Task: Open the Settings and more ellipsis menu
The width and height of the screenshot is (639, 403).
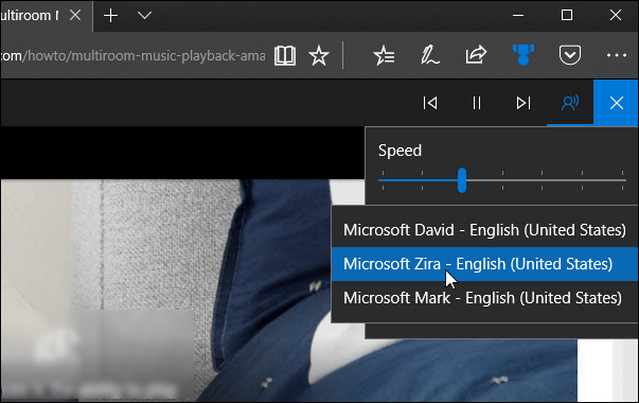Action: click(616, 55)
